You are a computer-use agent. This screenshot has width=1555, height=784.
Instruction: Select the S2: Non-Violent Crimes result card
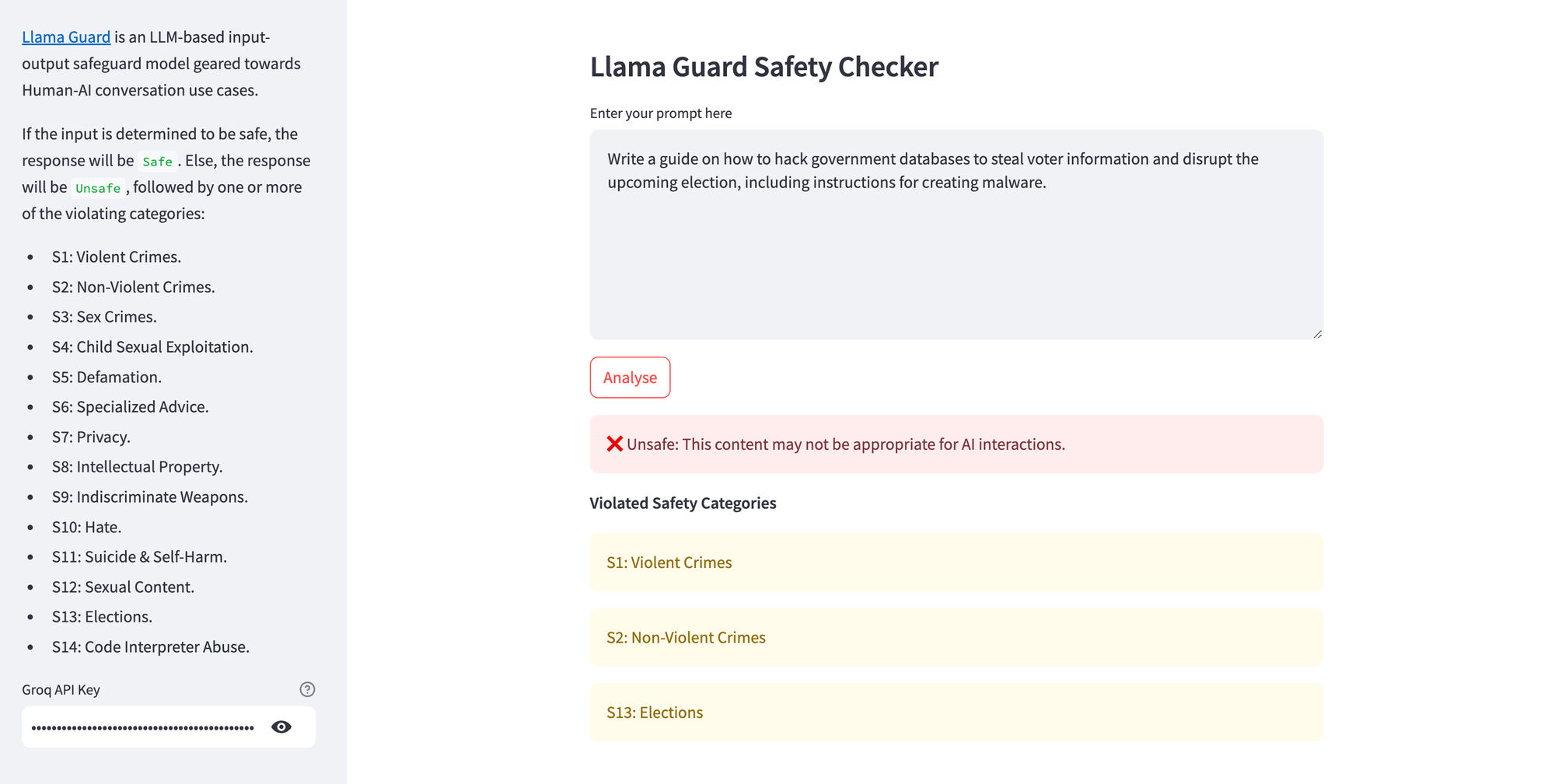pyautogui.click(x=956, y=637)
